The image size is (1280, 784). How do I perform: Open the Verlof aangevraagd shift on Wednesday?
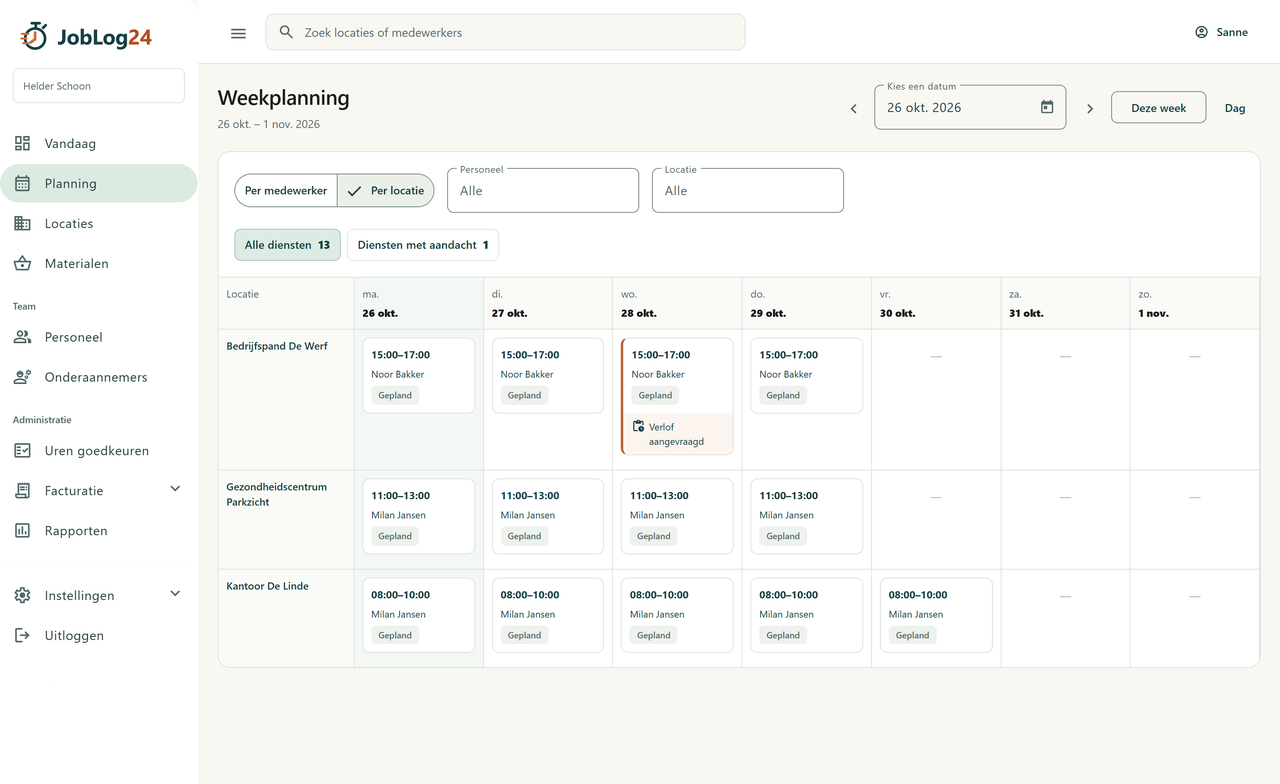click(677, 396)
